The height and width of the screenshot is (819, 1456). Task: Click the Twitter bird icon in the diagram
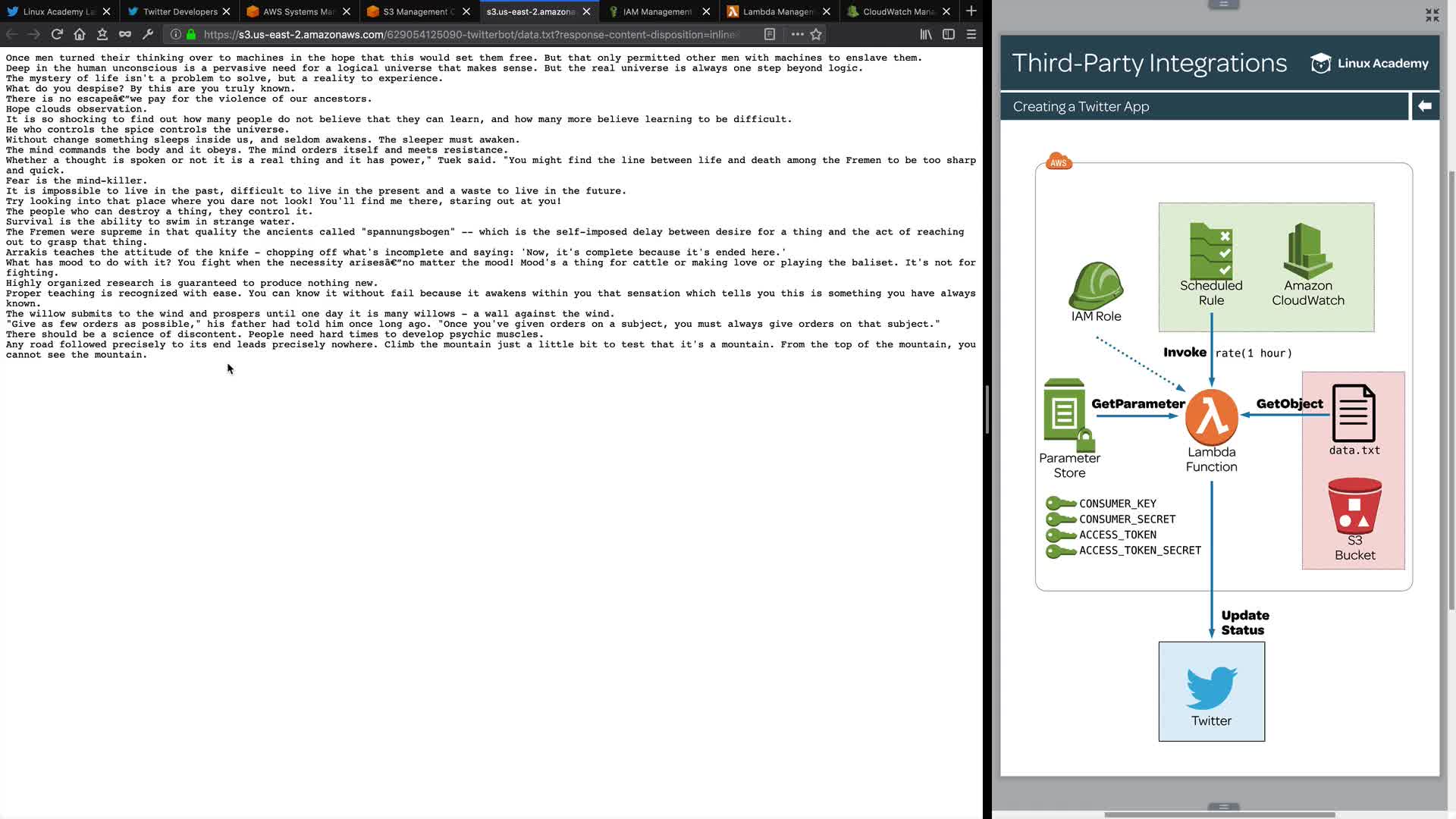click(1211, 687)
